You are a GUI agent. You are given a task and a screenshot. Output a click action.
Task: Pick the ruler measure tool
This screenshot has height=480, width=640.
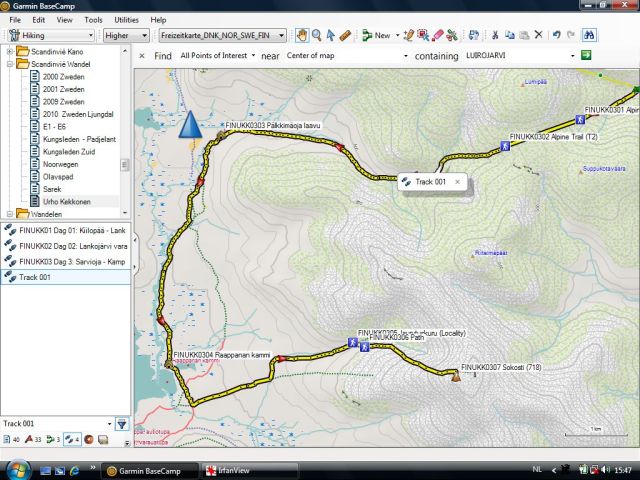coord(345,35)
